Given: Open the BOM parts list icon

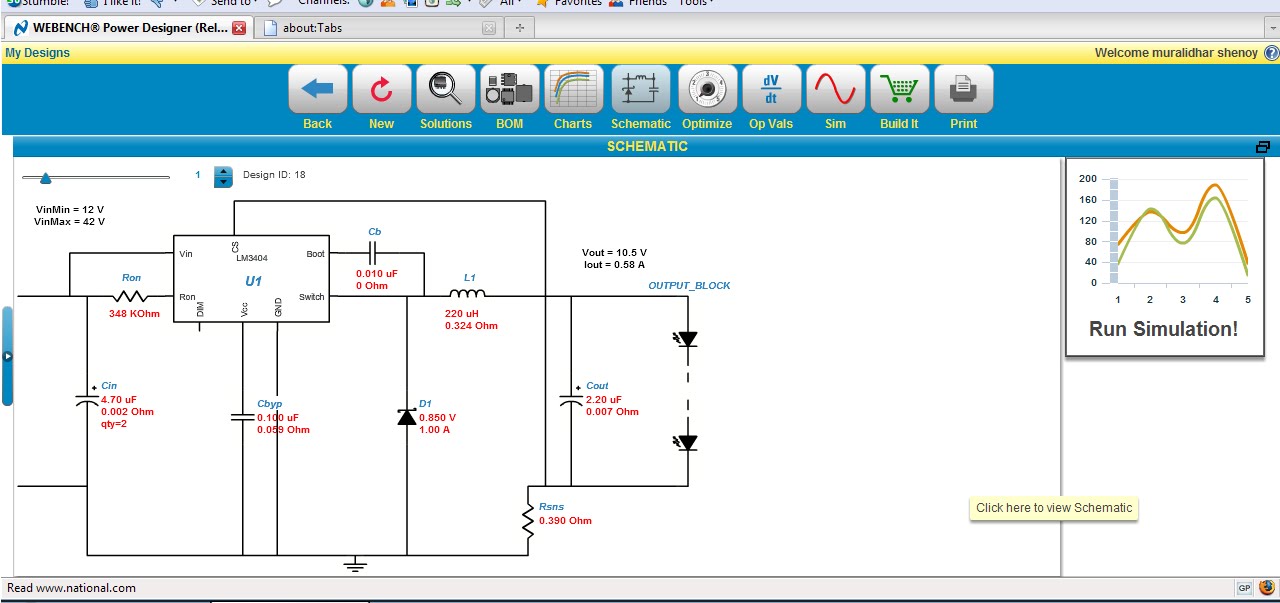Looking at the screenshot, I should [509, 91].
